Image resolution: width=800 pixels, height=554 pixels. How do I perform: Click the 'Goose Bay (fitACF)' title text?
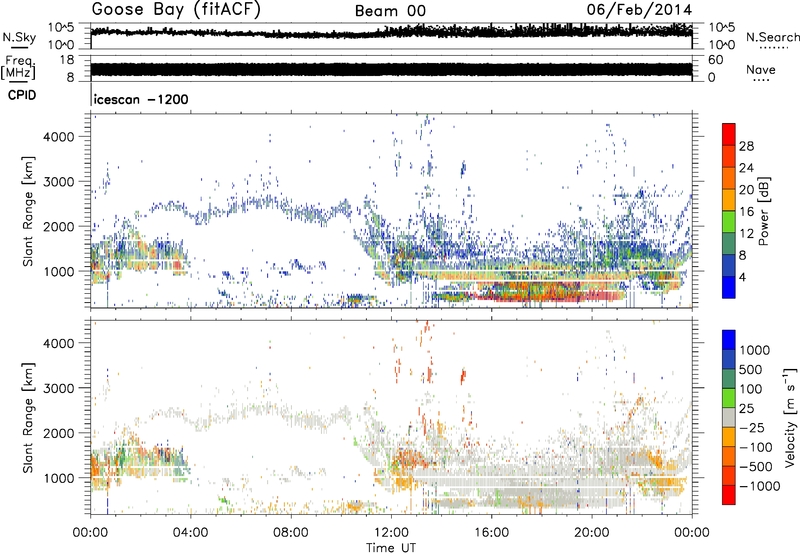pyautogui.click(x=176, y=10)
